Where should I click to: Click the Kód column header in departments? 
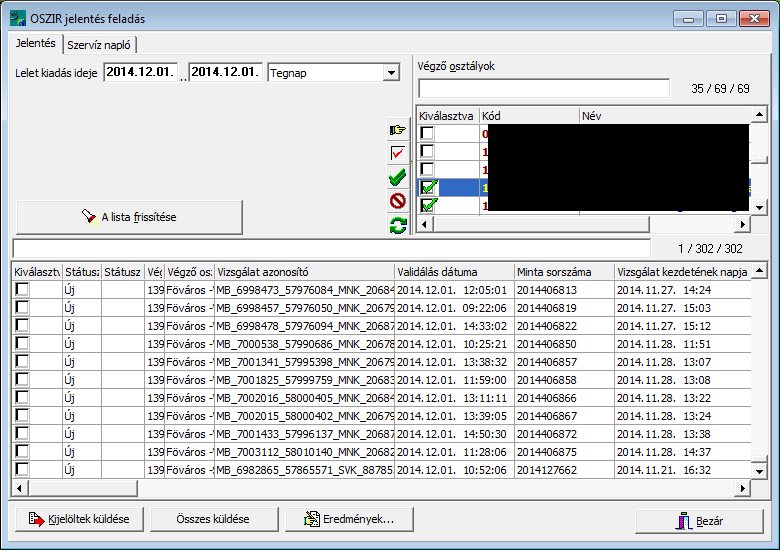[529, 116]
